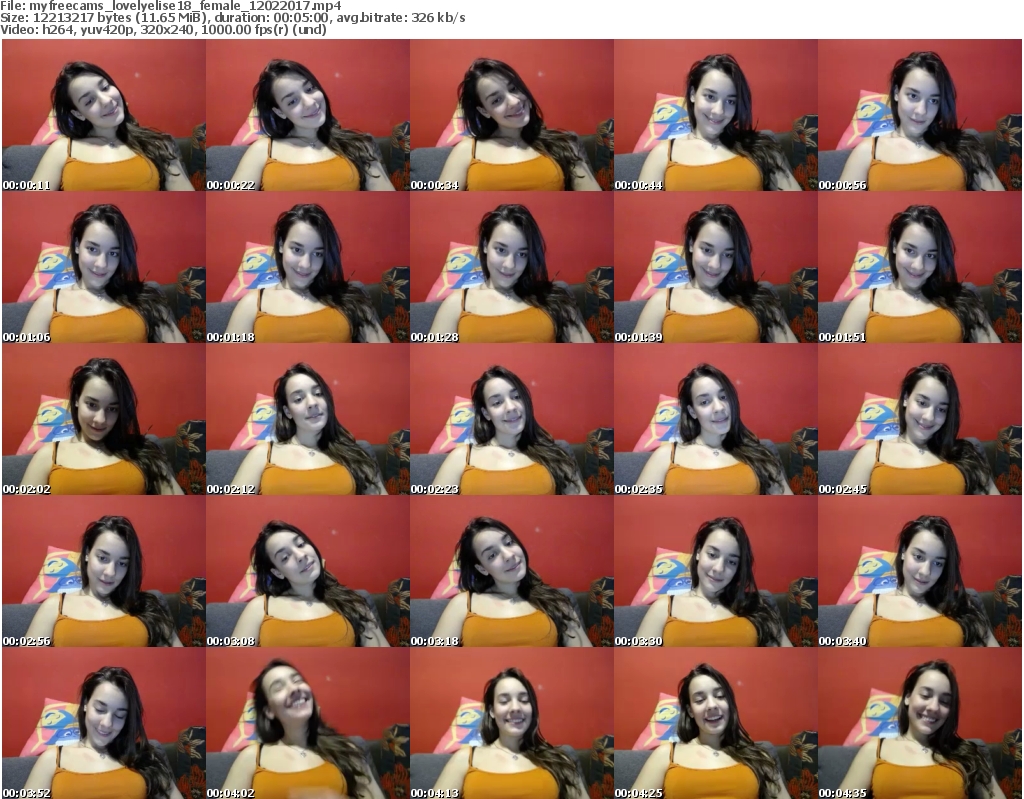Click the thumbnail marked 00:03:30
Screen dimensions: 1024x799
[716, 571]
